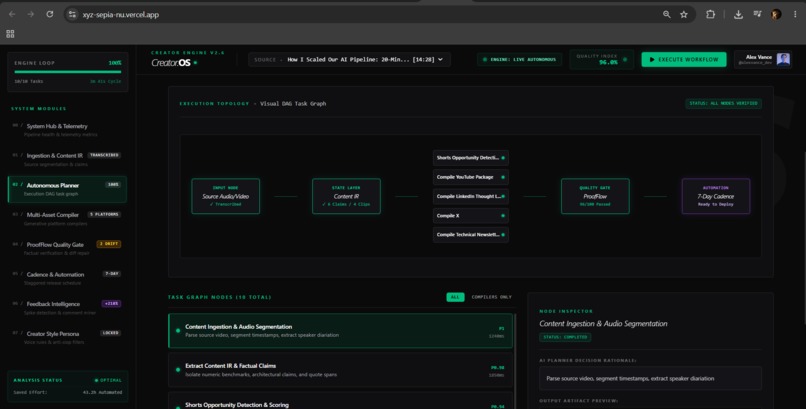Select Automation 7-Day Cadence node
Image resolution: width=806 pixels, height=409 pixels.
click(716, 196)
